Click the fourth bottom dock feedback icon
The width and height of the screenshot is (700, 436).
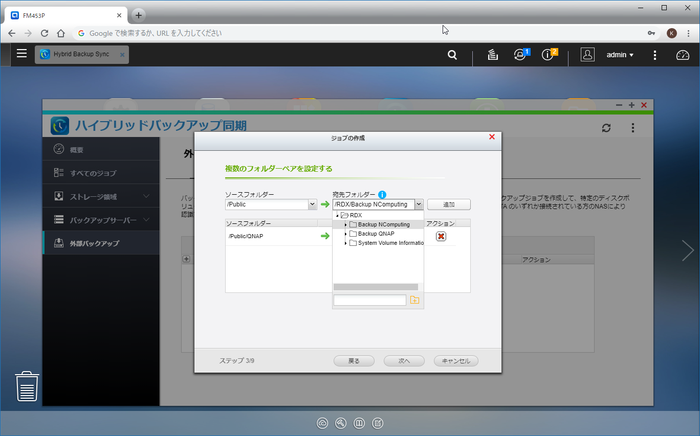point(378,423)
